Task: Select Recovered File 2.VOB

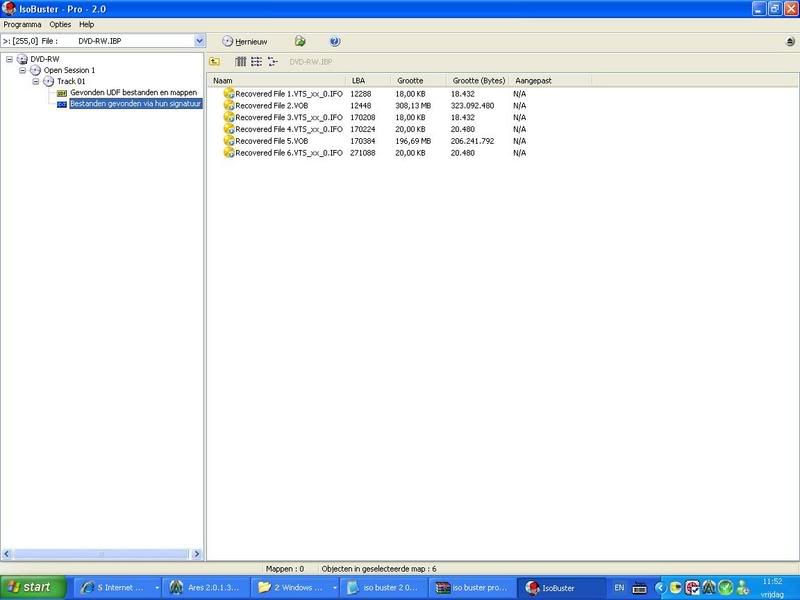Action: (x=271, y=106)
